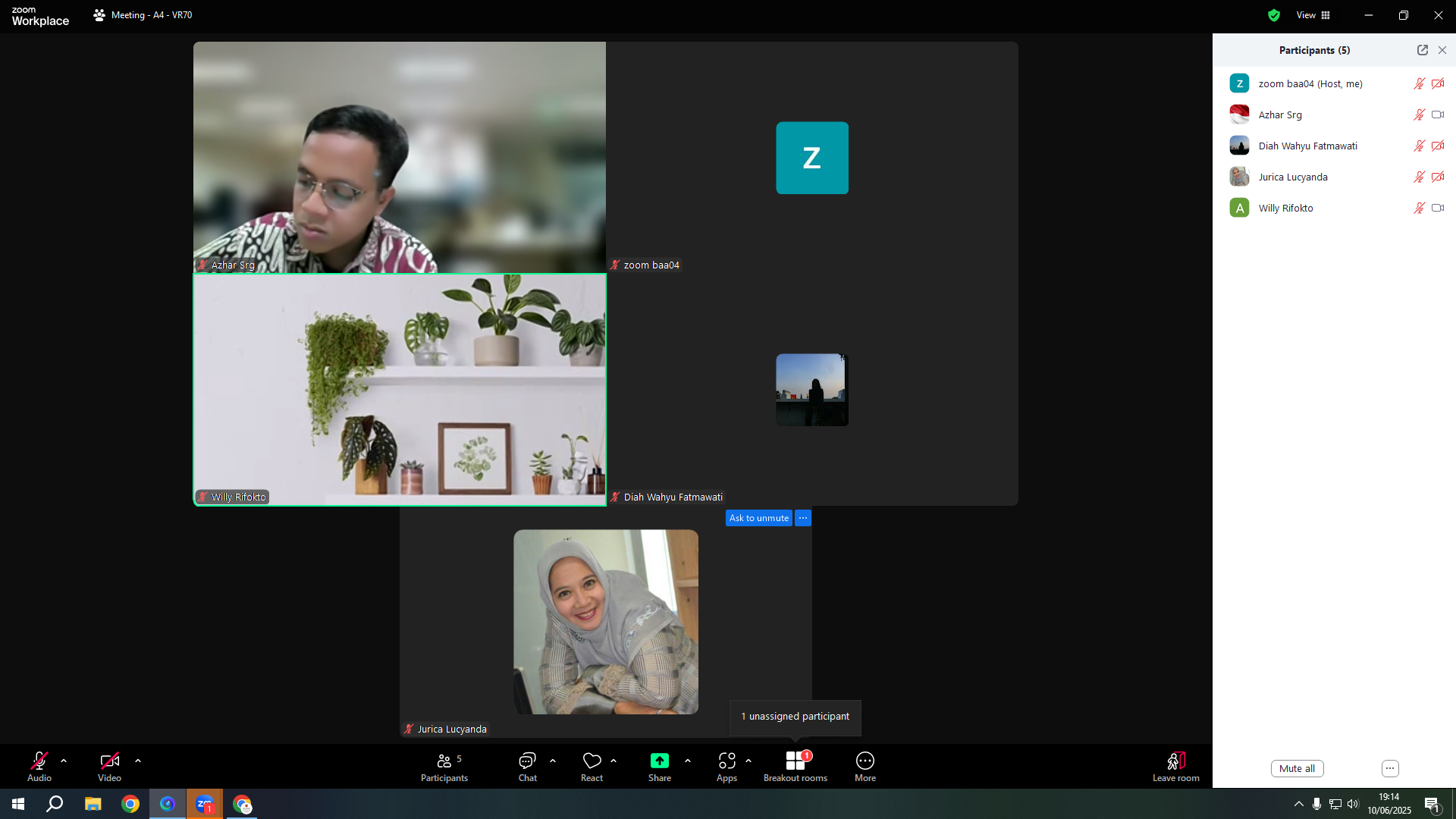Image resolution: width=1456 pixels, height=819 pixels.
Task: Show hidden system tray icons
Action: [x=1299, y=804]
